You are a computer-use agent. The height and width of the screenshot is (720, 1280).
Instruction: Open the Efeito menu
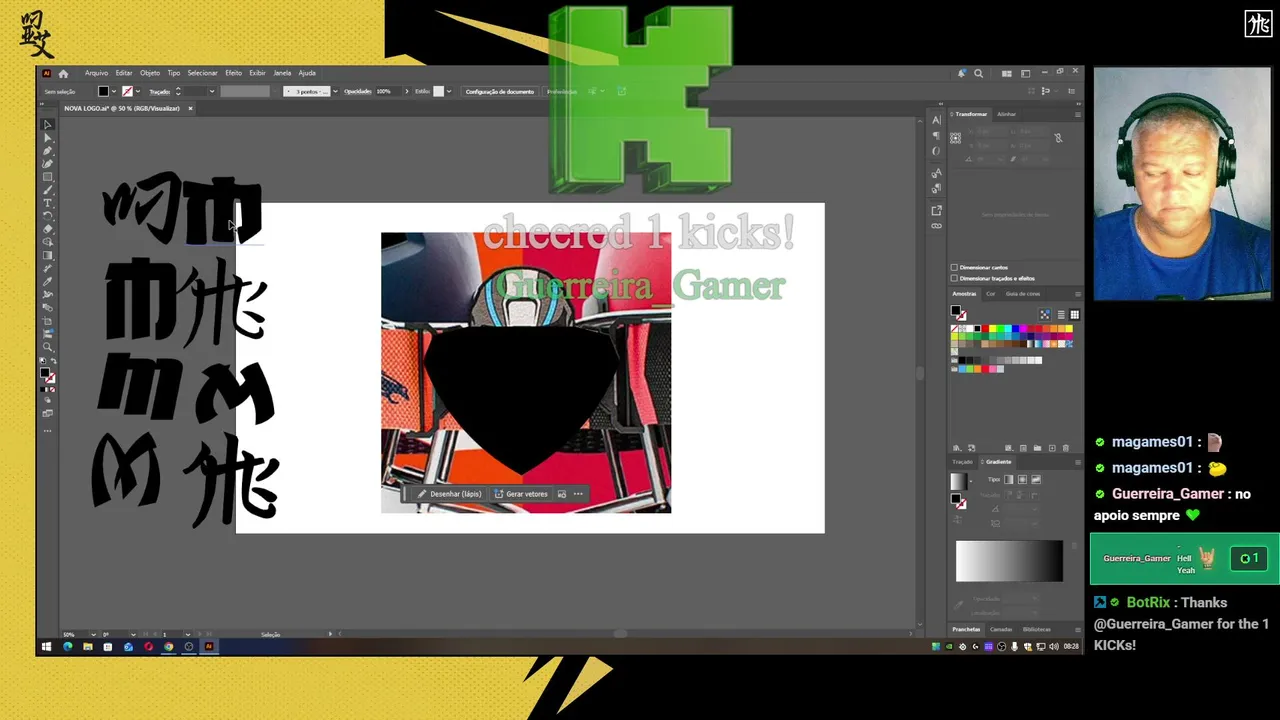(233, 73)
